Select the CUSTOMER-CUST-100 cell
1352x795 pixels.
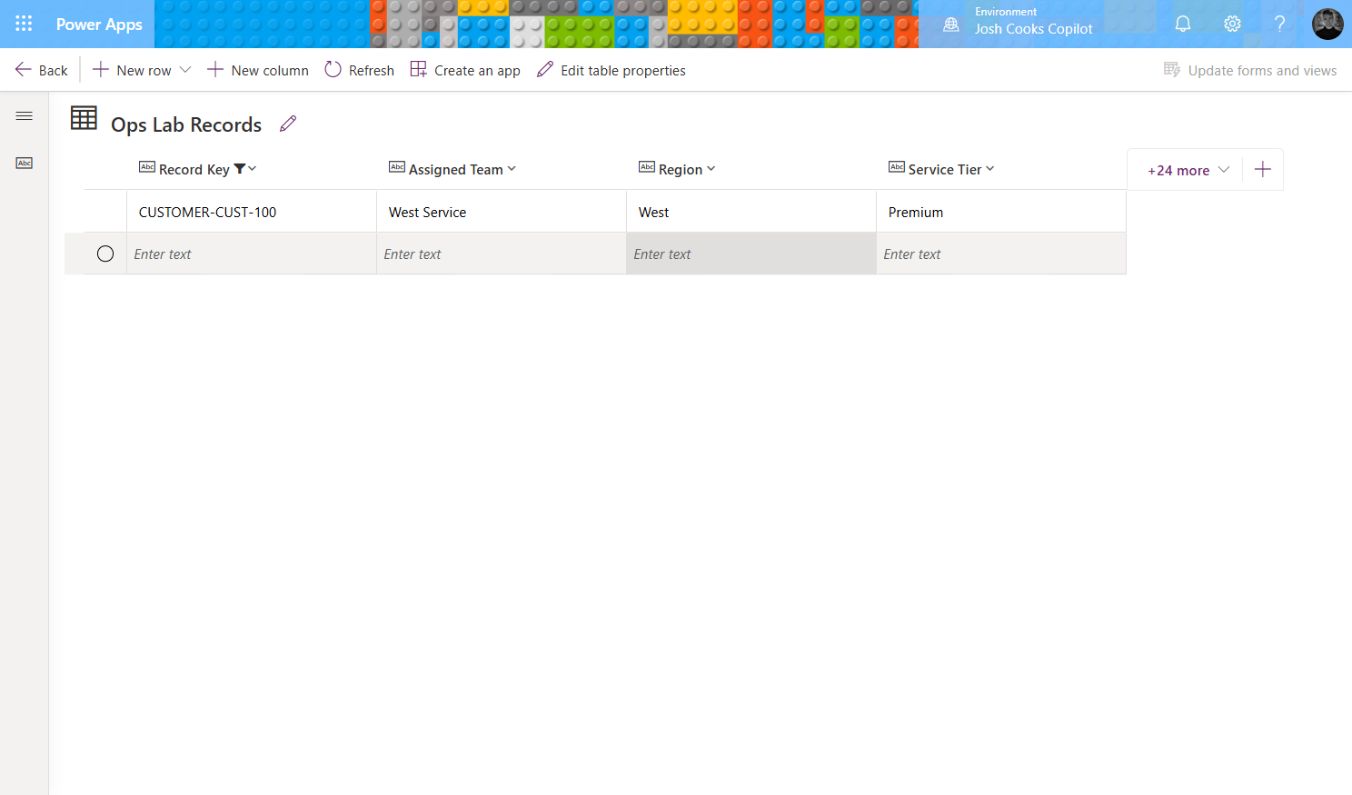(251, 212)
